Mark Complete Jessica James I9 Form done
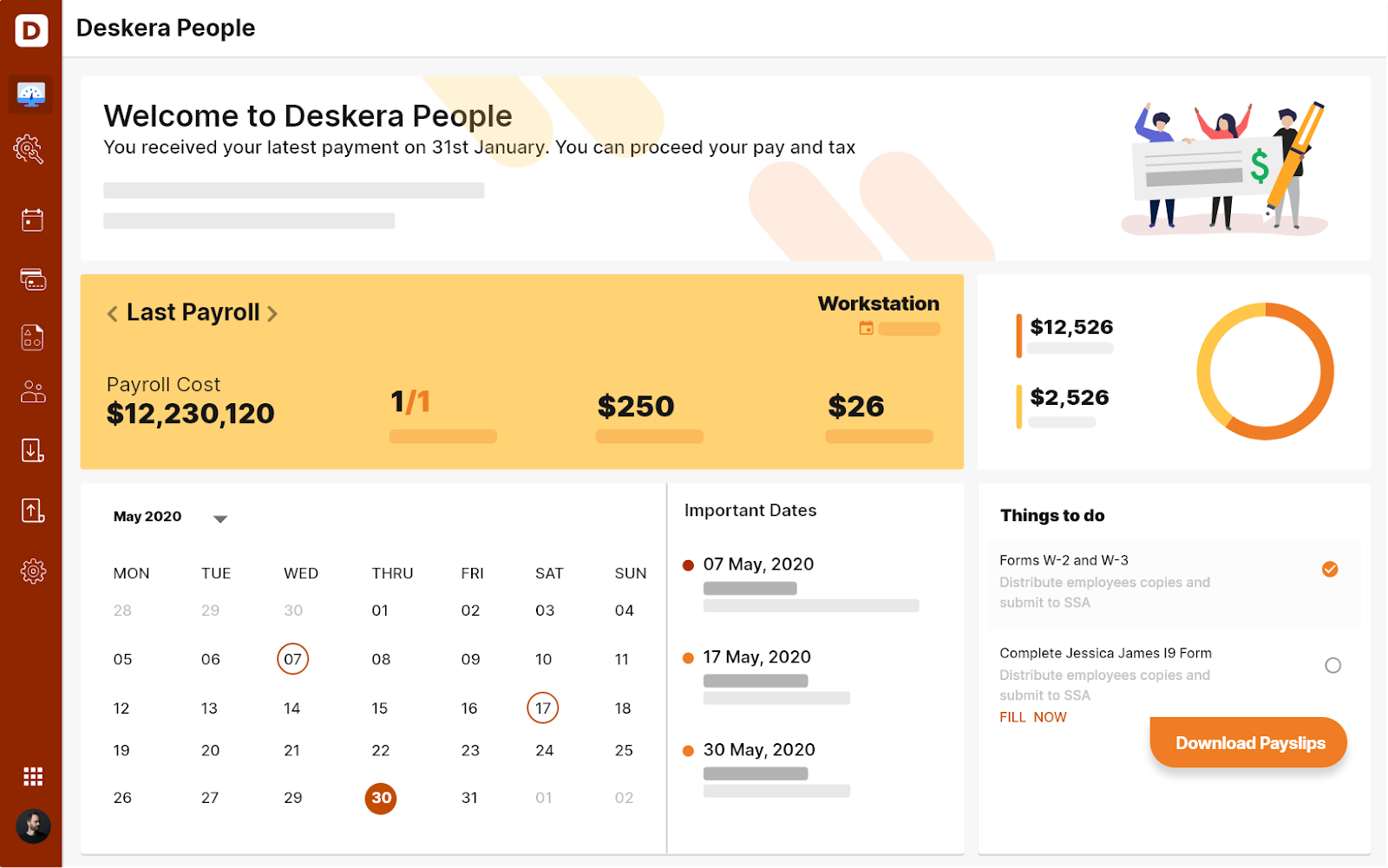The height and width of the screenshot is (868, 1388). (x=1332, y=665)
